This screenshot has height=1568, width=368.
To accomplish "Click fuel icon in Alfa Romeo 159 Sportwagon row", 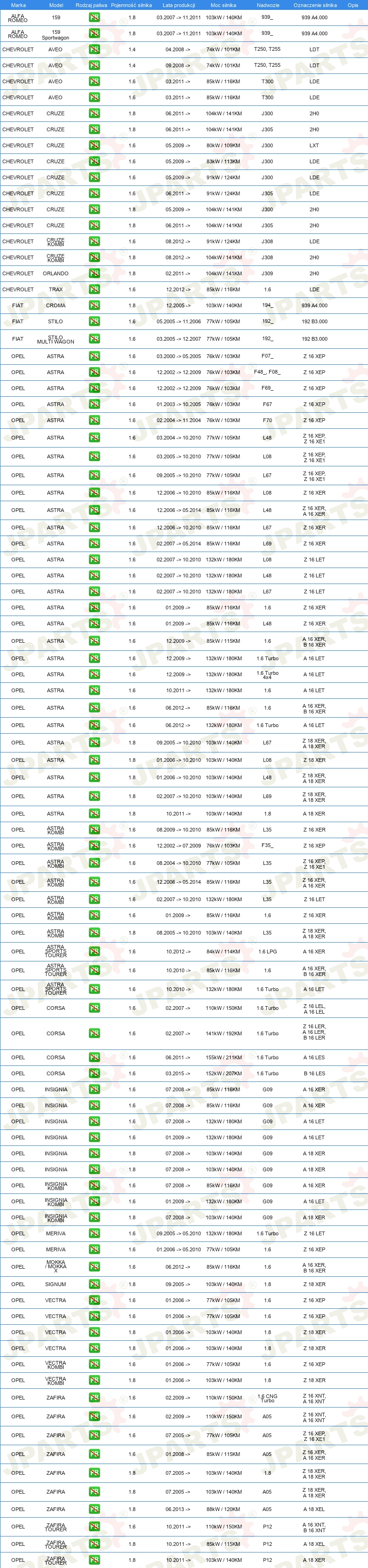I will tap(94, 33).
